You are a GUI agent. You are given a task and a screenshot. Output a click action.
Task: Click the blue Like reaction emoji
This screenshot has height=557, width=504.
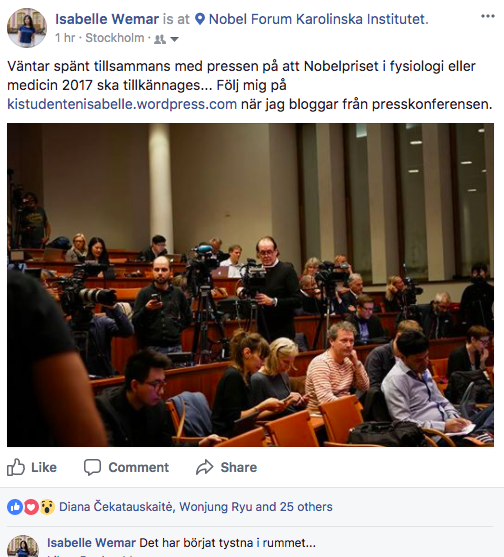[15, 507]
